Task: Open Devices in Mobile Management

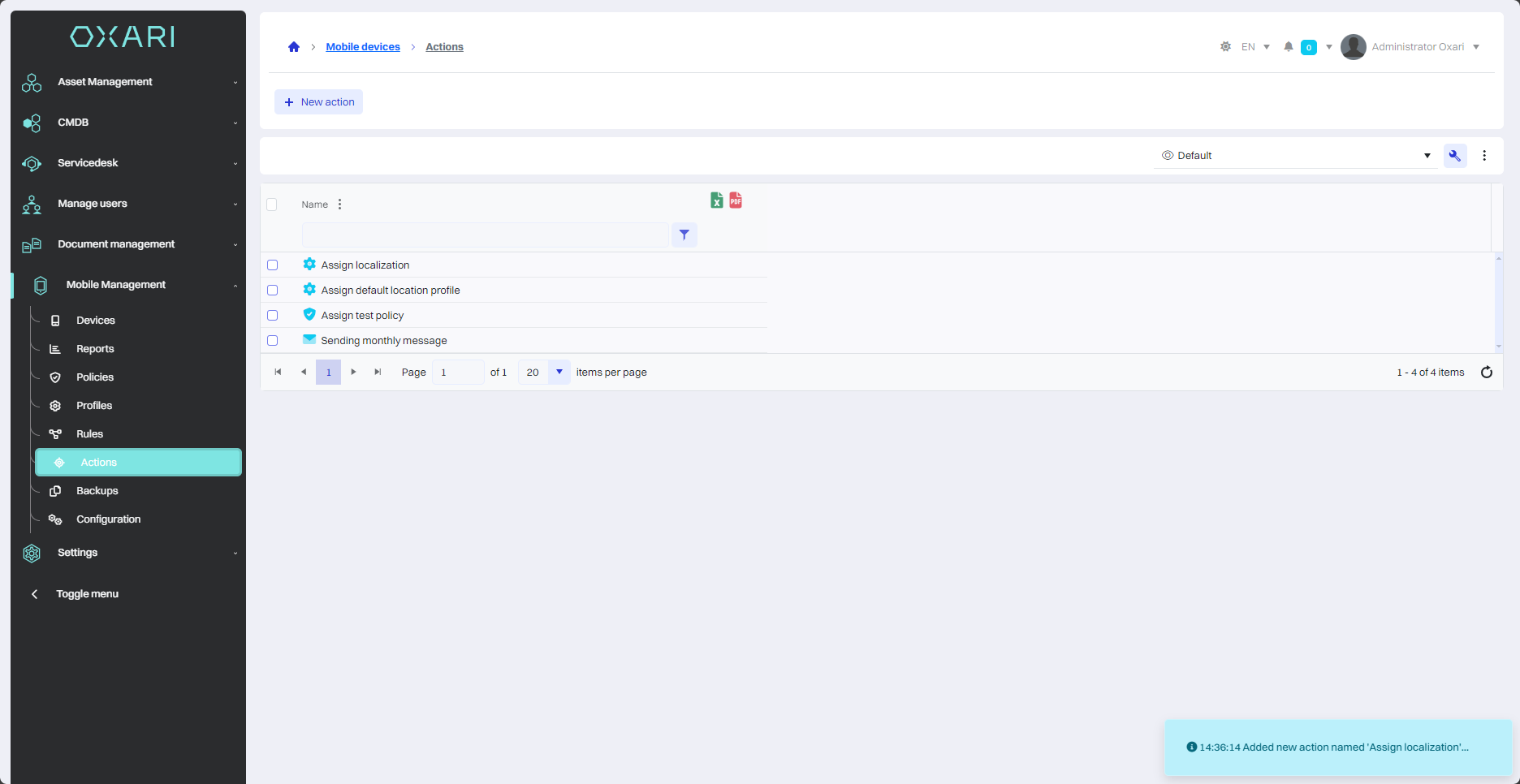Action: tap(96, 321)
